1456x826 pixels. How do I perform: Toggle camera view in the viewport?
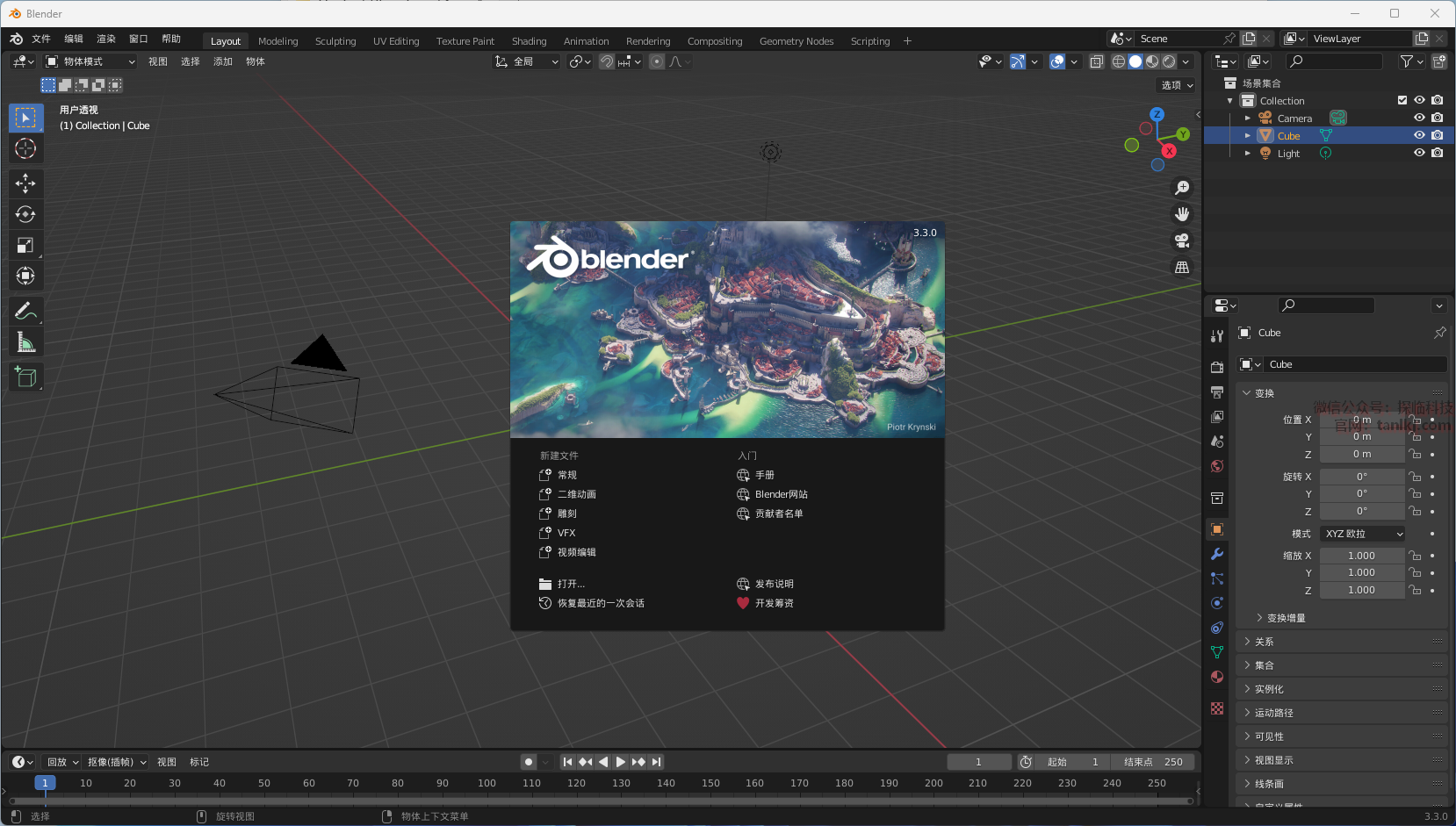click(x=1182, y=241)
